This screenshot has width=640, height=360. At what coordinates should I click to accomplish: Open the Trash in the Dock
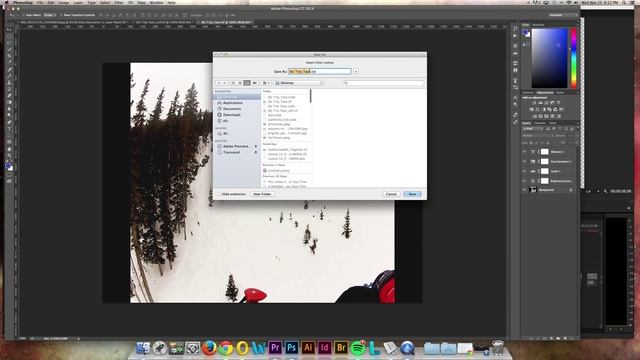pos(498,348)
